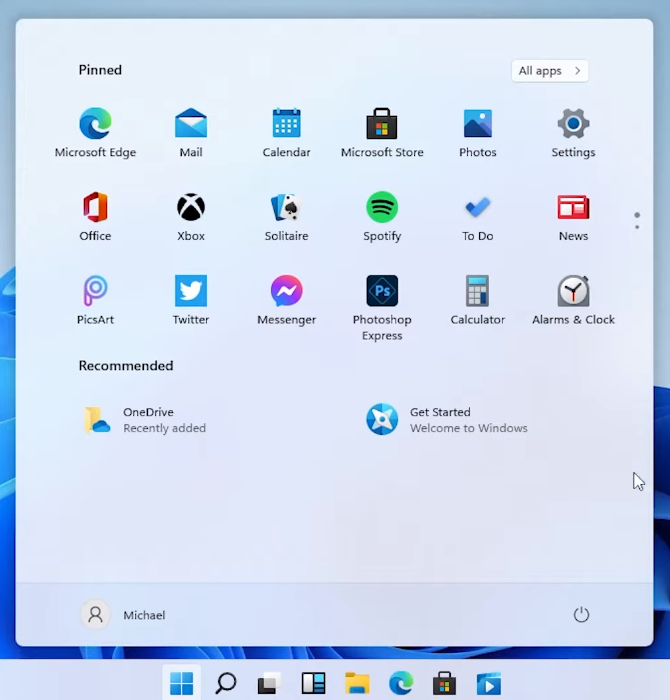Open Alarms & Clock
The image size is (670, 700).
tap(573, 300)
